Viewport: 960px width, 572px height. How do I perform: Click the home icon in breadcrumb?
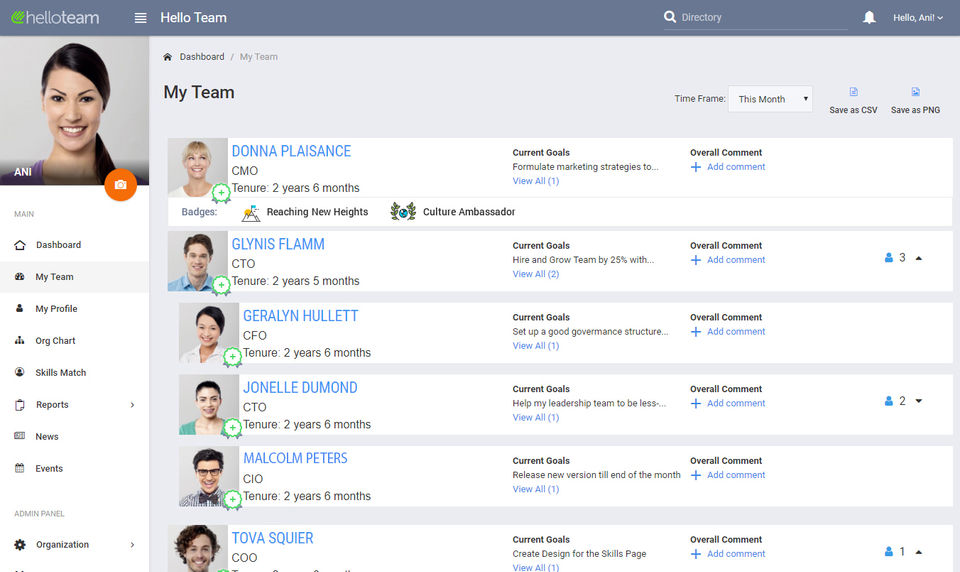pos(167,56)
